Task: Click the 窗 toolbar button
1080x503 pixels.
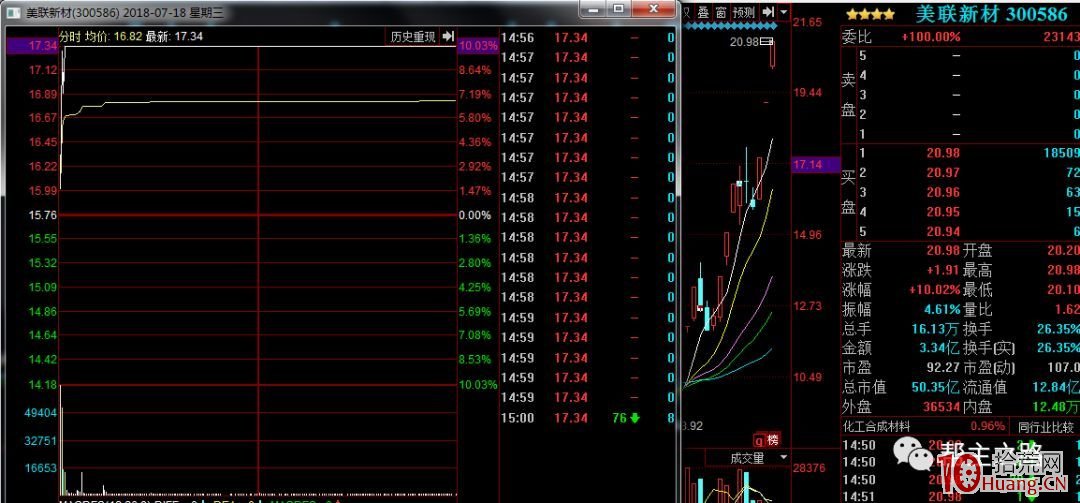Action: pos(720,12)
